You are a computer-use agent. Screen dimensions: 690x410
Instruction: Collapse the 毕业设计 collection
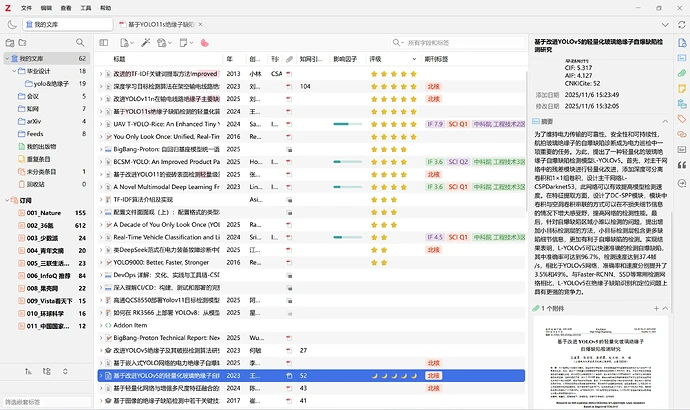coord(14,71)
